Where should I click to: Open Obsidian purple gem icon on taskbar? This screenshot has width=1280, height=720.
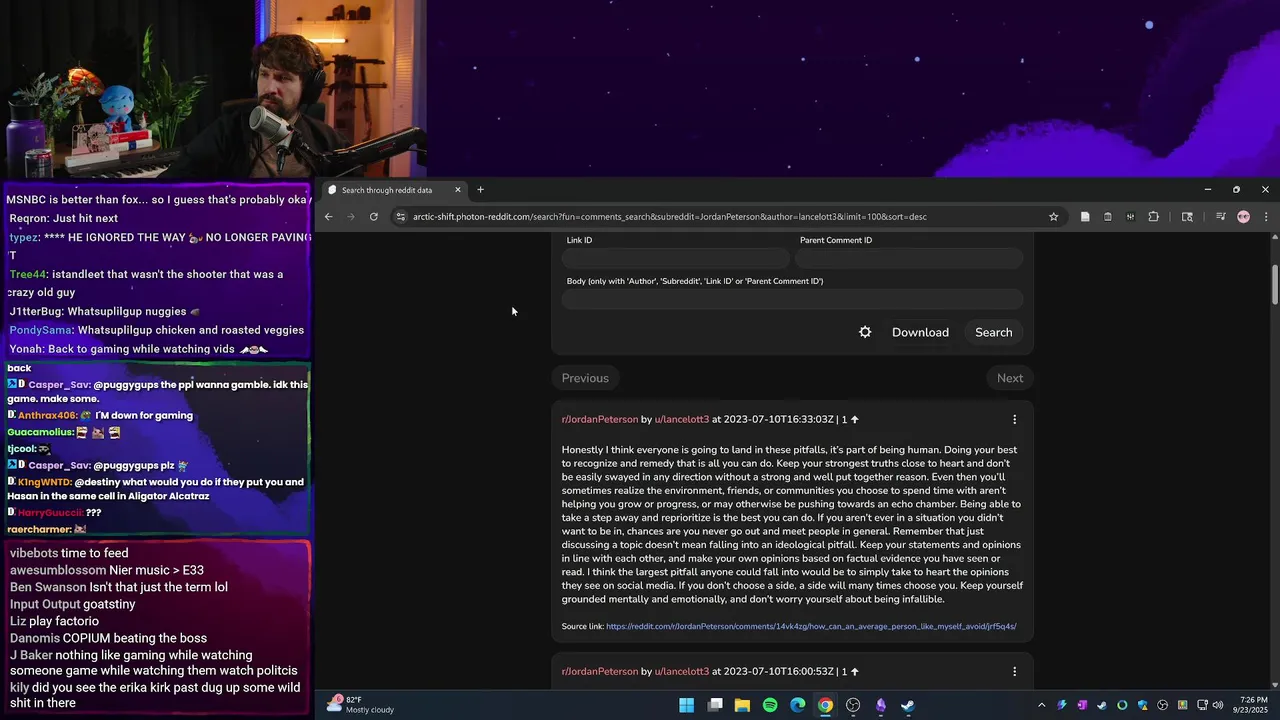881,705
